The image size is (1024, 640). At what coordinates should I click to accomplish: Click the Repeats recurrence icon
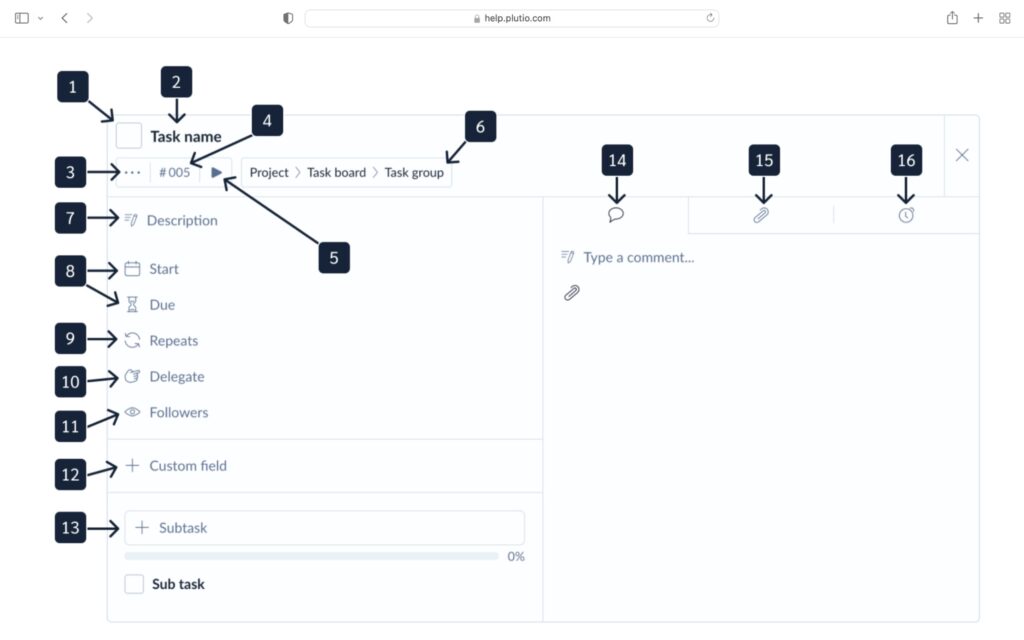click(132, 339)
